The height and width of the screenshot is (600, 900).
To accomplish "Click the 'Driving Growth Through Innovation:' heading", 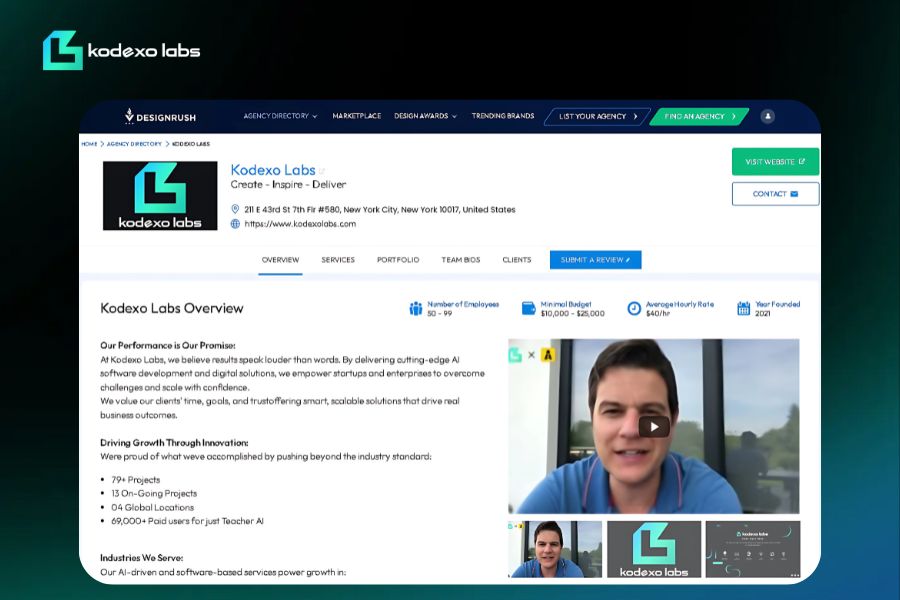I will click(174, 443).
